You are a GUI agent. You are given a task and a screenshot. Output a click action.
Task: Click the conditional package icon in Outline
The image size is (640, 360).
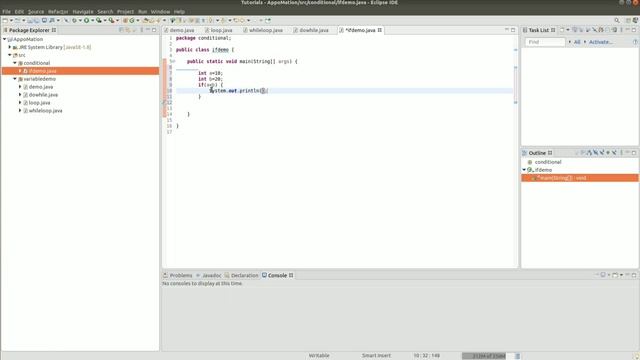click(x=530, y=162)
